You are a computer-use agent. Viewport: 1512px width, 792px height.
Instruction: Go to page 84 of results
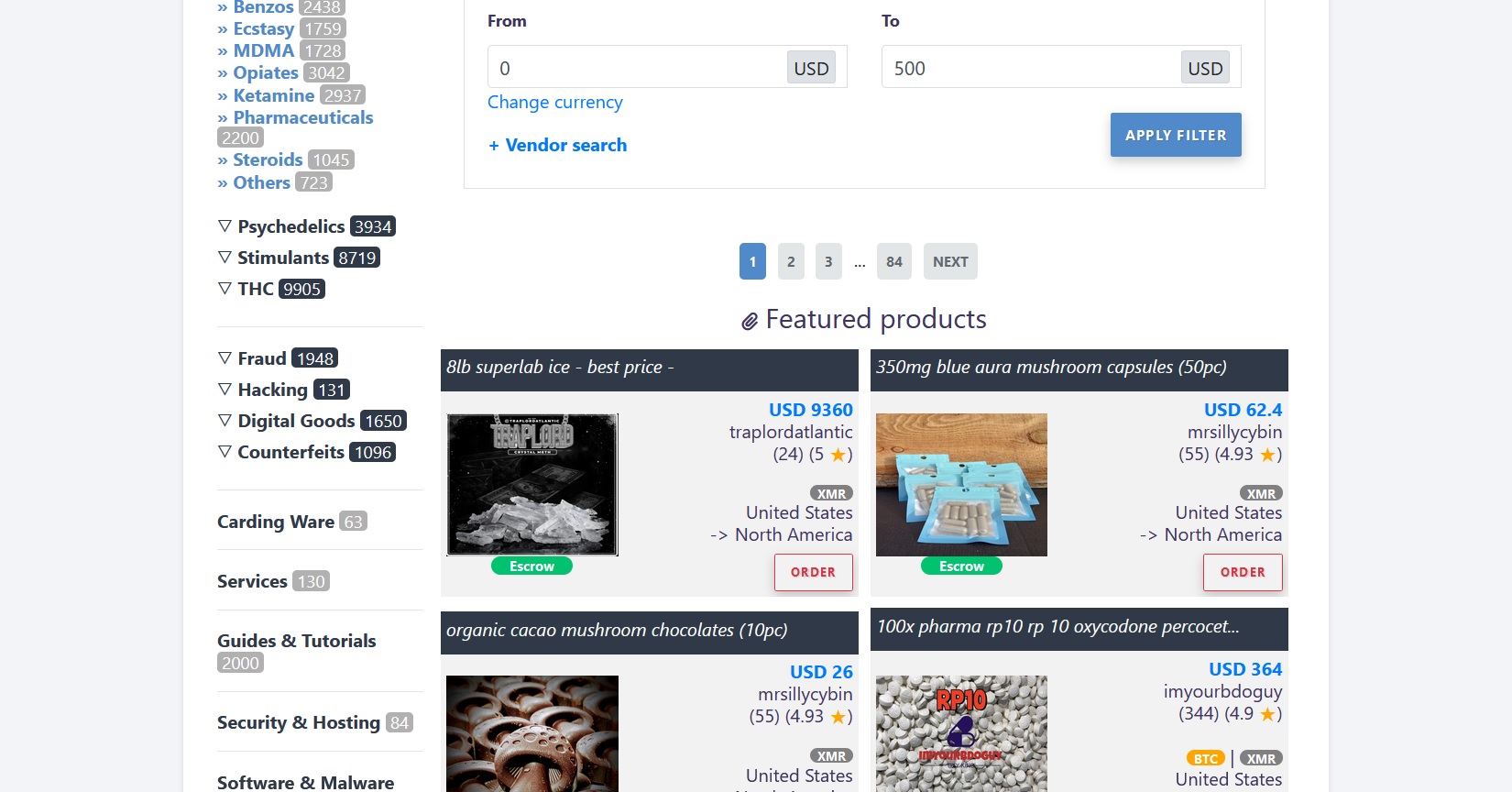[893, 261]
